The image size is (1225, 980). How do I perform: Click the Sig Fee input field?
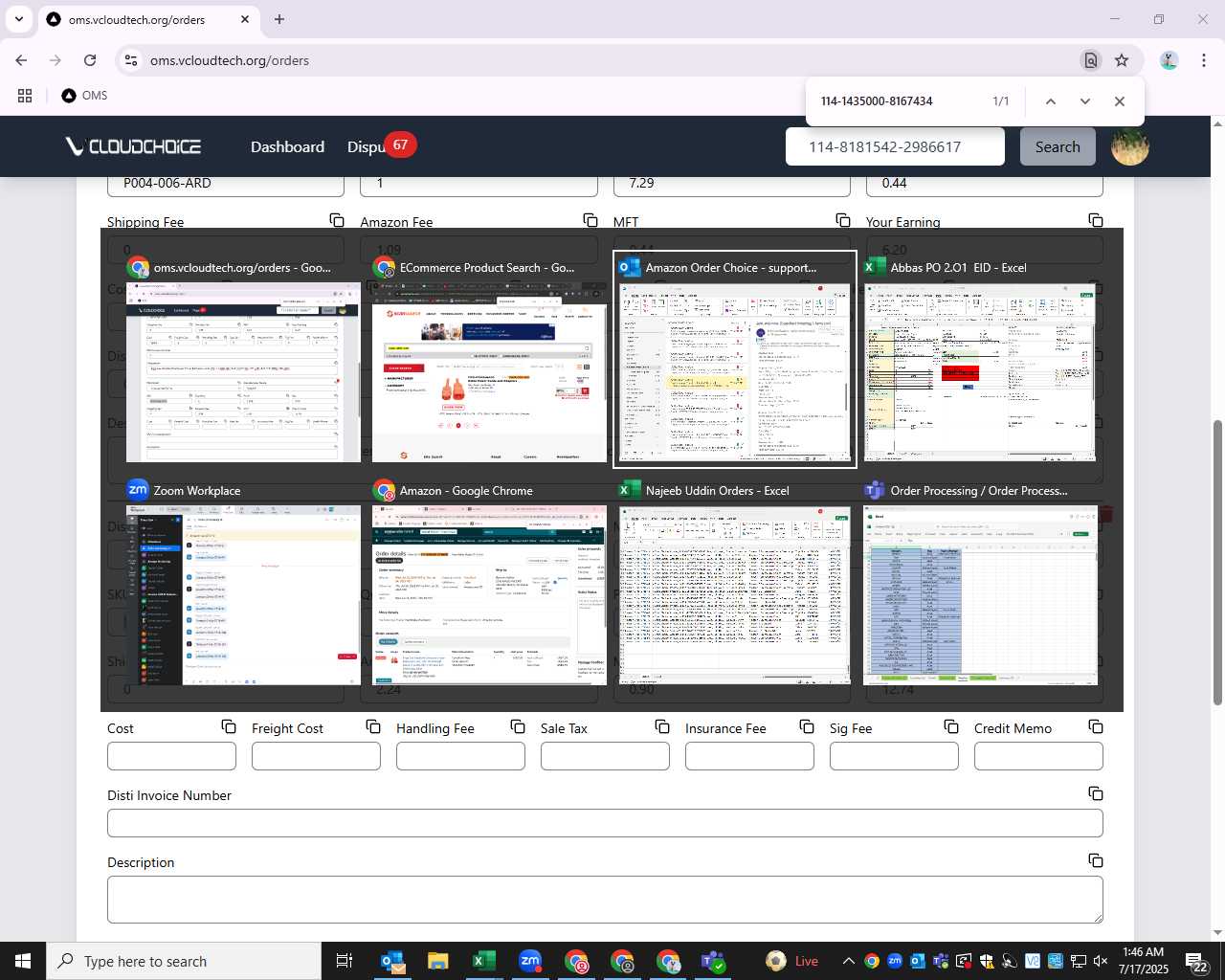[894, 756]
